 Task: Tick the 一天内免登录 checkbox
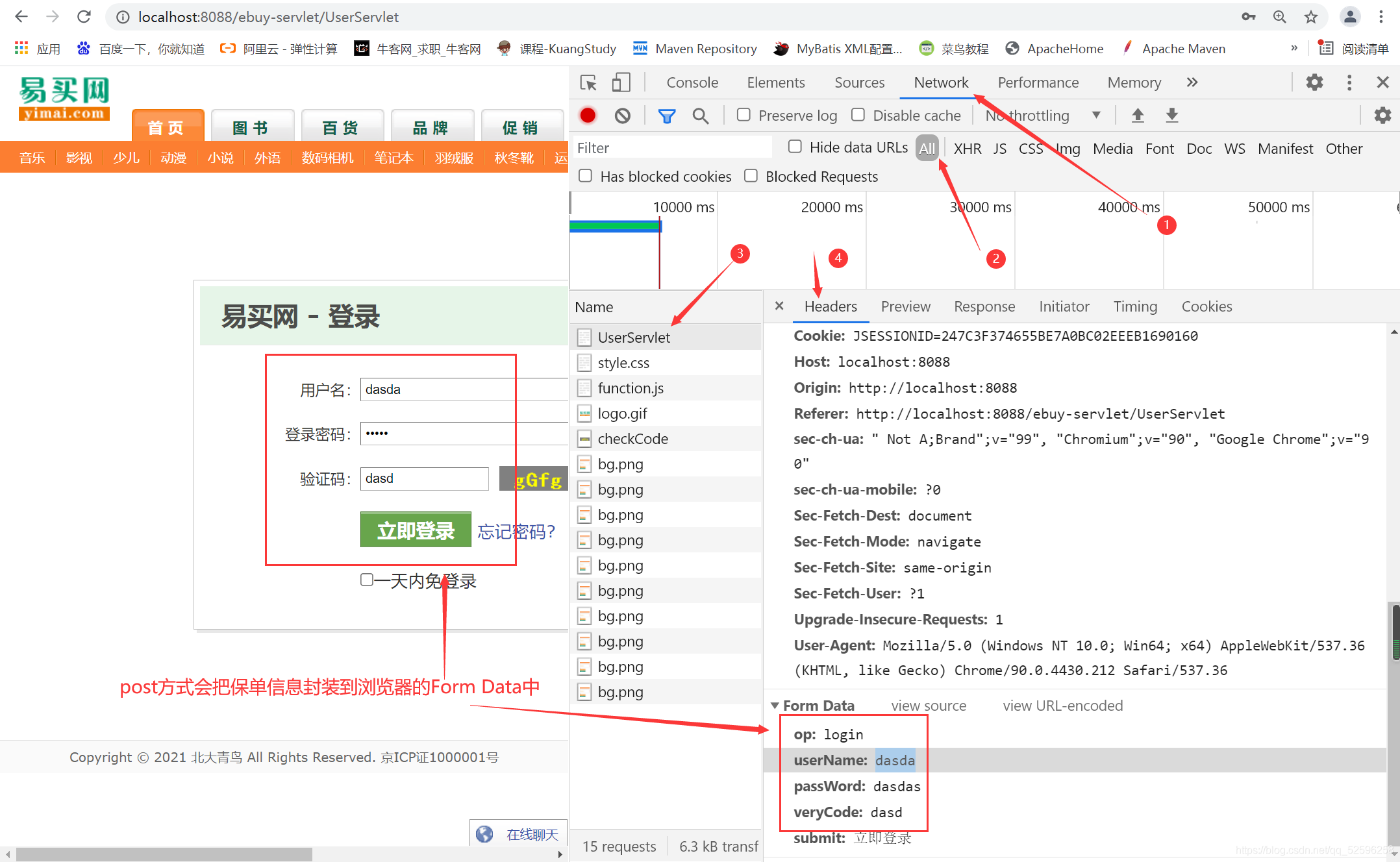pyautogui.click(x=367, y=580)
